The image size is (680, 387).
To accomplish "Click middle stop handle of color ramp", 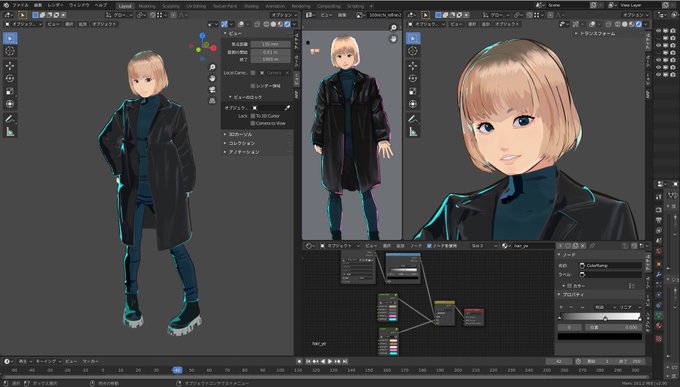I will (605, 319).
